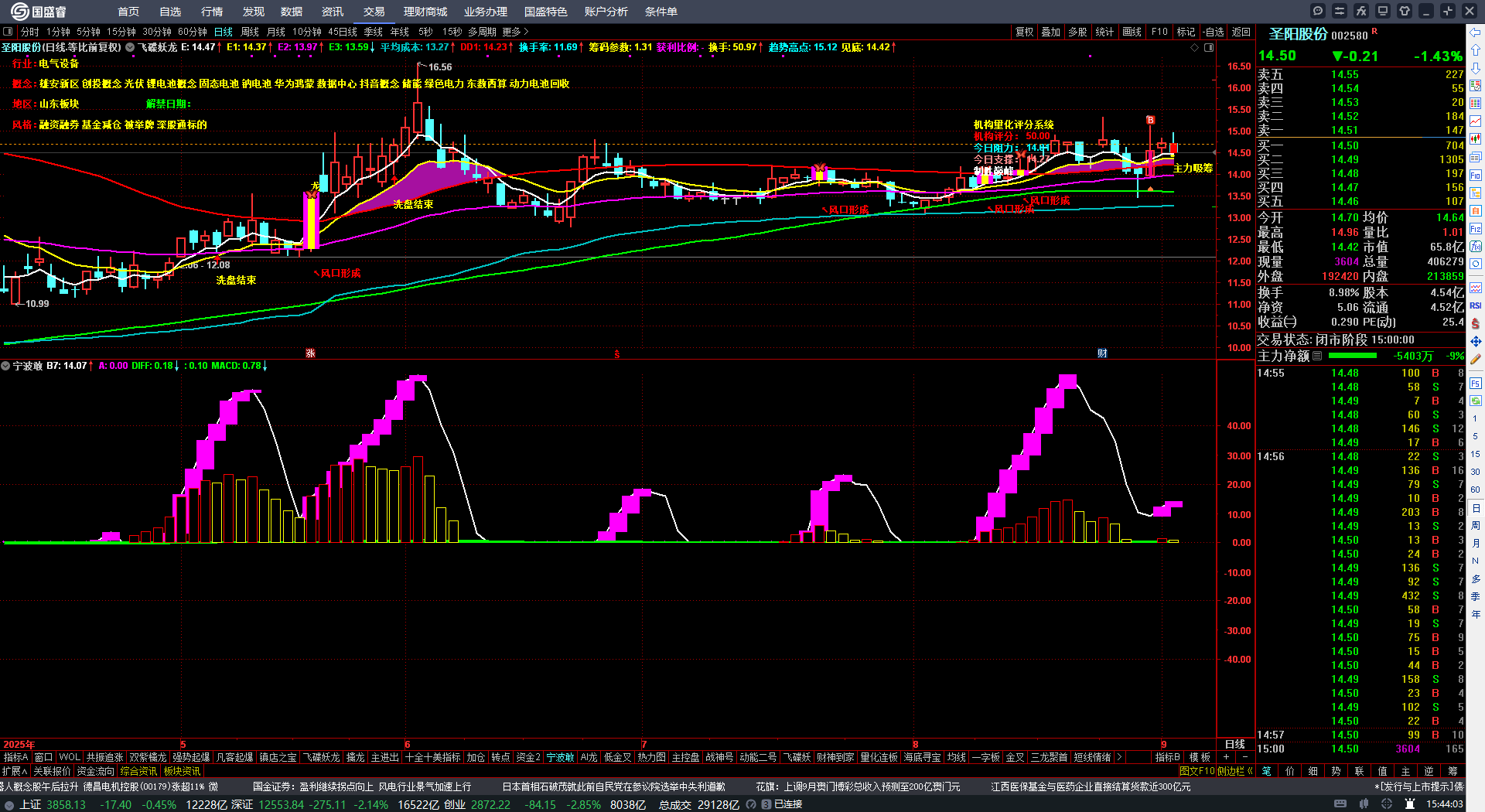Select the 飞碟妖龙 indicator tab
1485x812 pixels.
point(321,757)
